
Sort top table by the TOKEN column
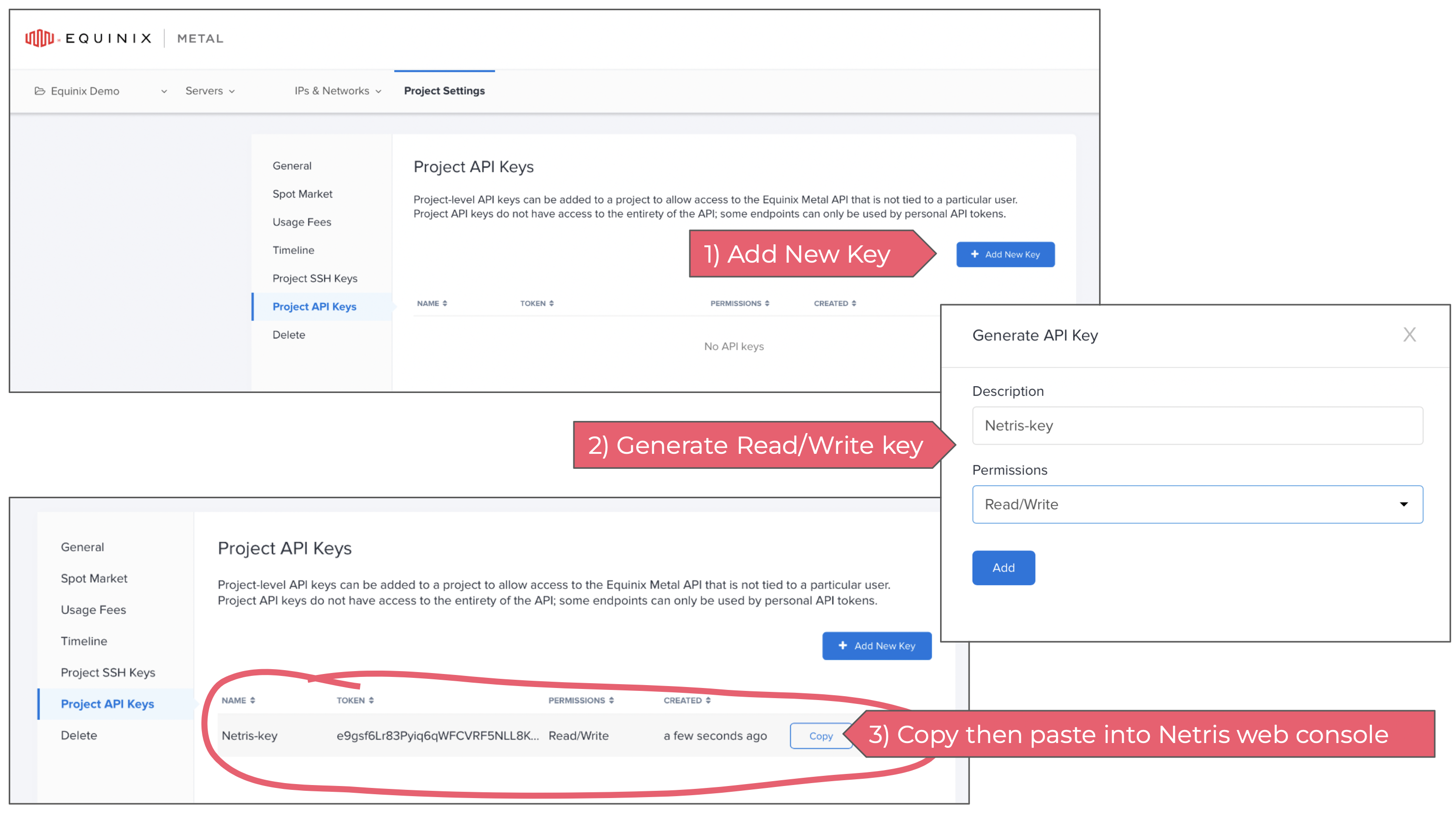[537, 303]
